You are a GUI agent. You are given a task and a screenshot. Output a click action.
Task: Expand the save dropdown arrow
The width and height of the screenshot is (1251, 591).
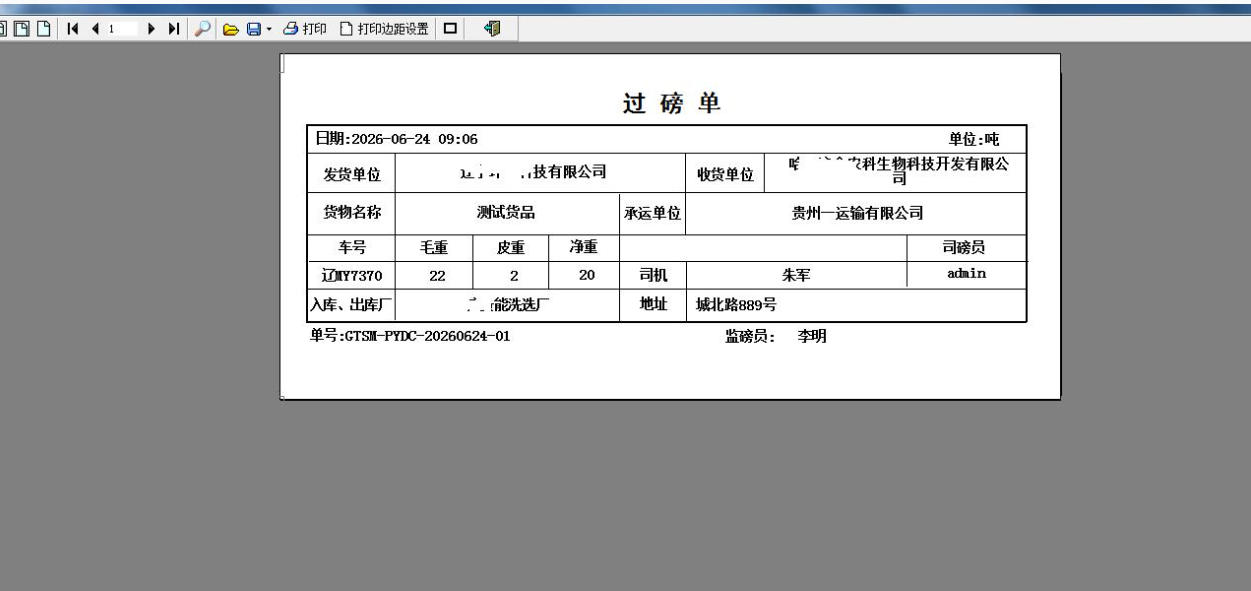click(268, 30)
